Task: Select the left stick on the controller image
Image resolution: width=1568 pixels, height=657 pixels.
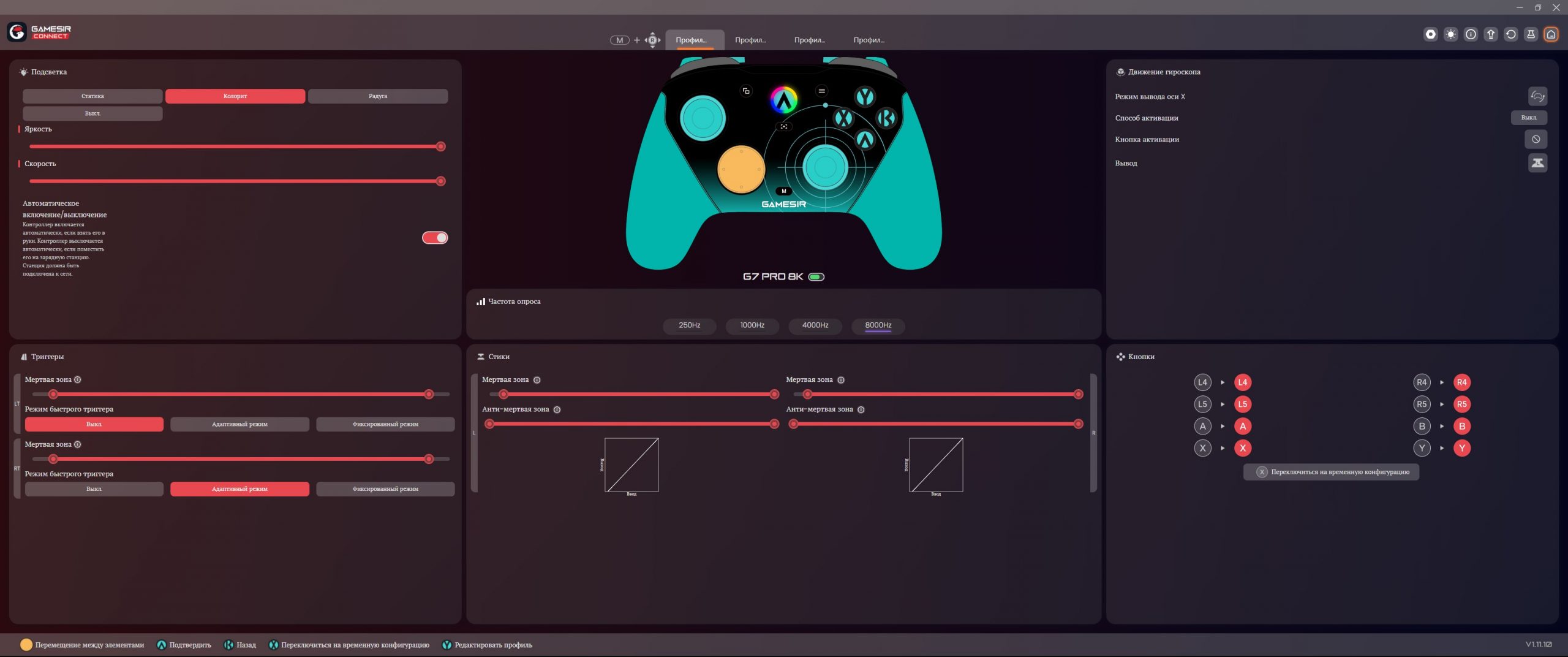Action: [703, 118]
